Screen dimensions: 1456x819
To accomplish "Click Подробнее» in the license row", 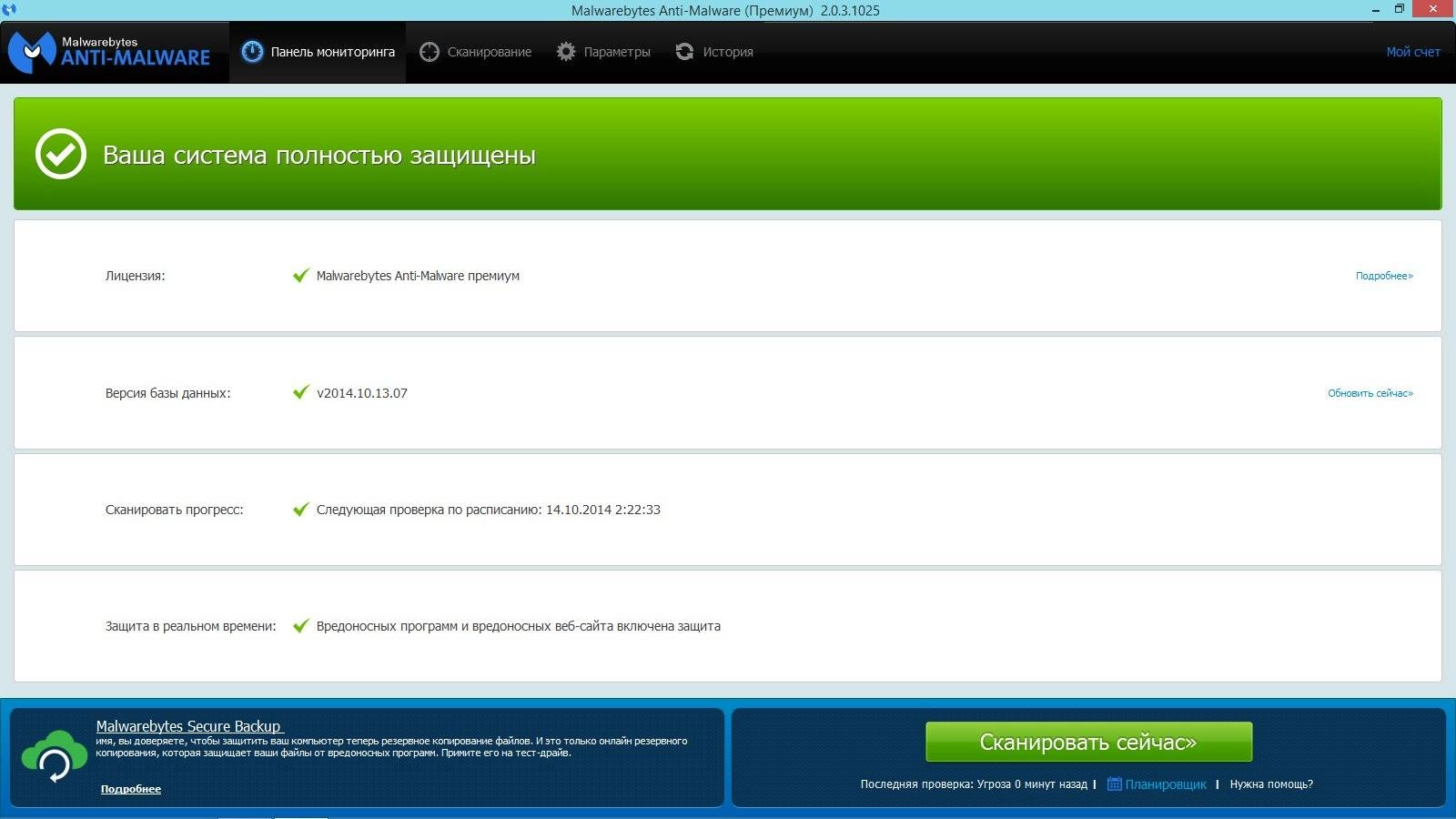I will pos(1384,276).
